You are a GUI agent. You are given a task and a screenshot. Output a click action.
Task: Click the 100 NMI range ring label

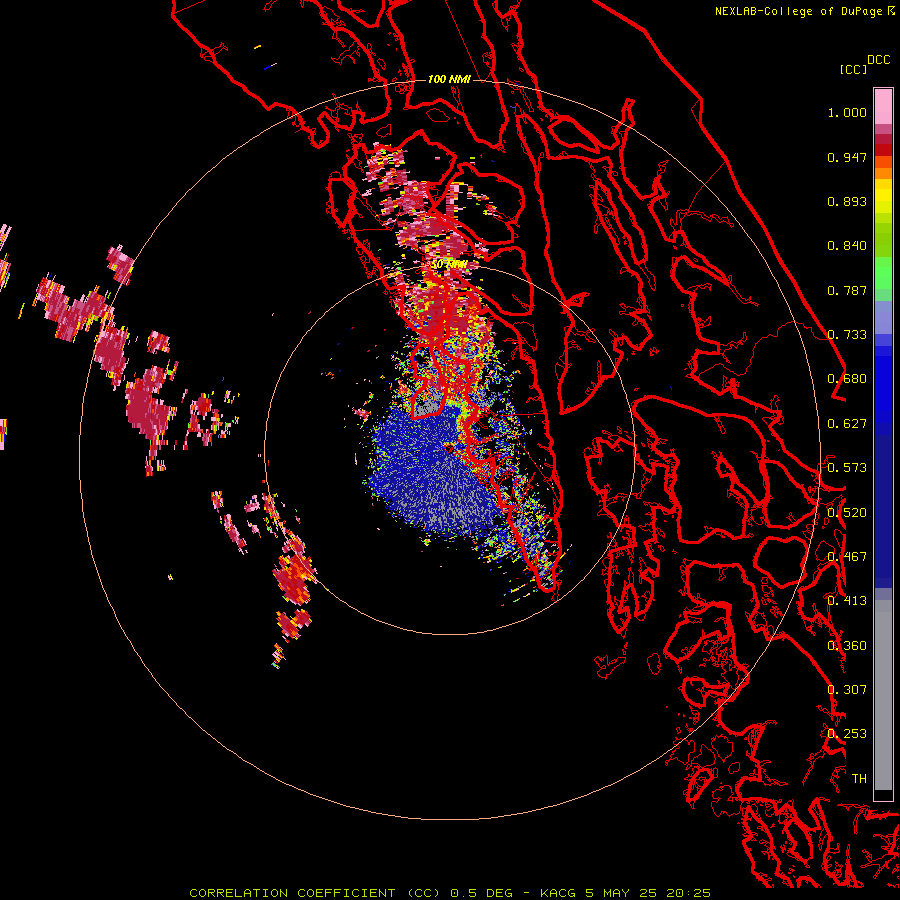tap(449, 79)
